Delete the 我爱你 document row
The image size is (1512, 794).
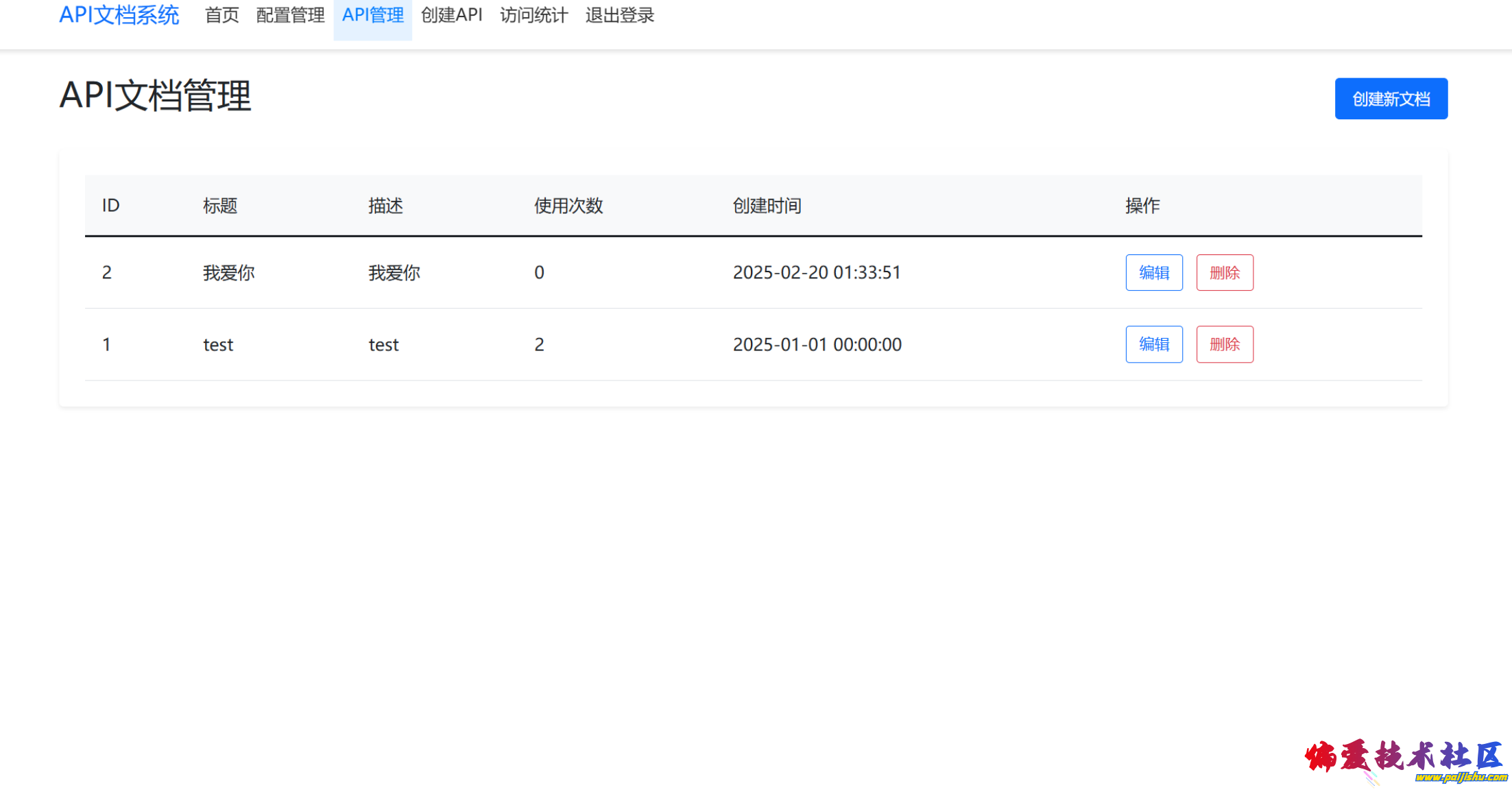point(1224,273)
